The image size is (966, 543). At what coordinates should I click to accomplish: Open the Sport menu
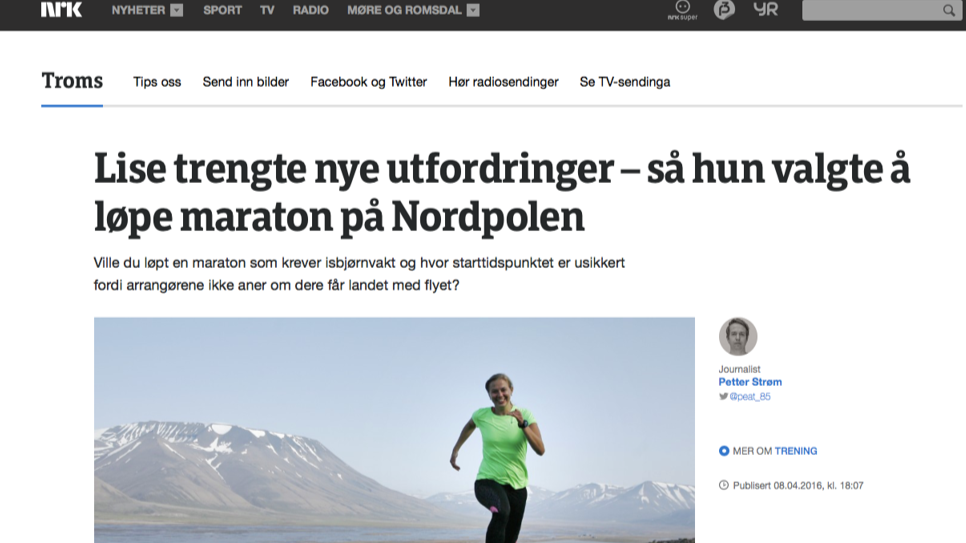pyautogui.click(x=222, y=10)
